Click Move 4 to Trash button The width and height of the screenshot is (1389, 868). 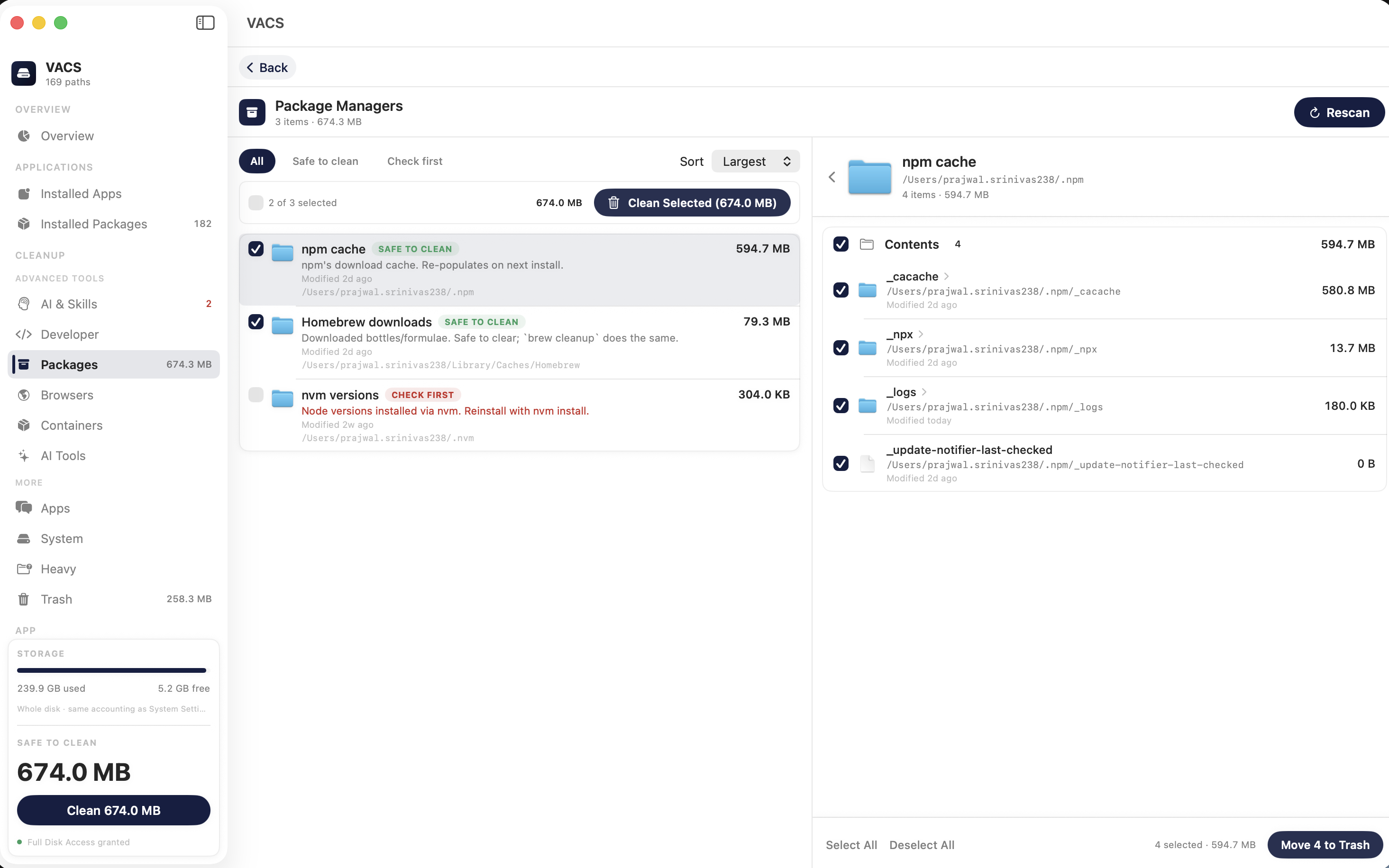(1325, 845)
